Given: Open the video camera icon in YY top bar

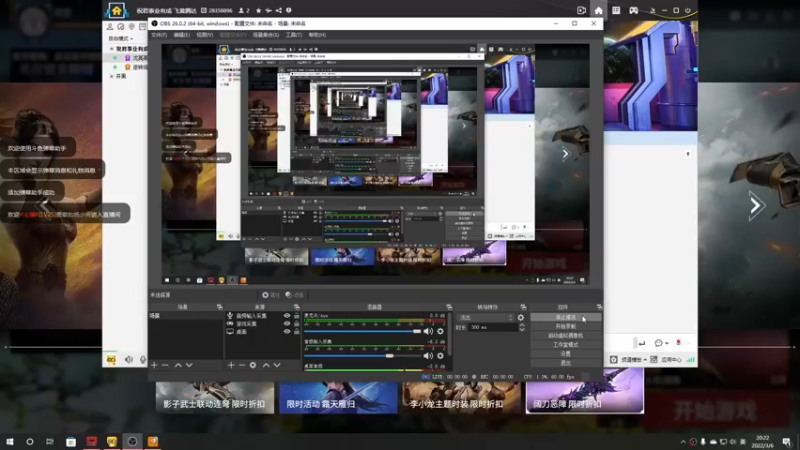Looking at the screenshot, I should (x=581, y=10).
